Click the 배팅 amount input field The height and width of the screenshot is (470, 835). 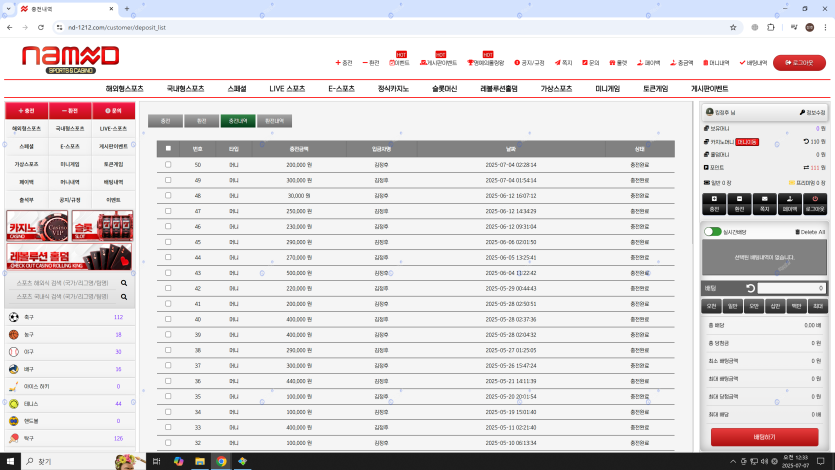[790, 288]
